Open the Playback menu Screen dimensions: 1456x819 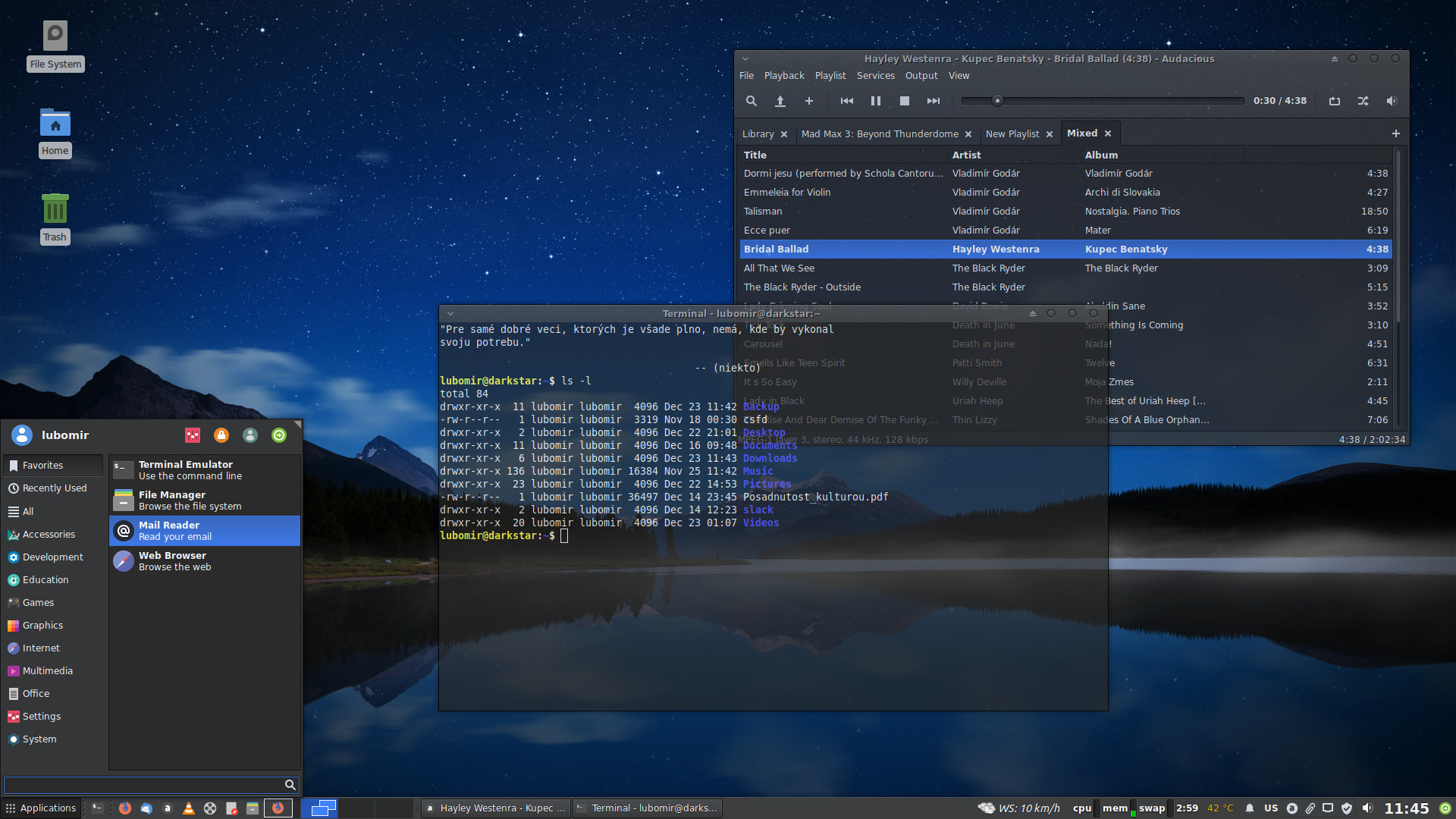tap(784, 76)
